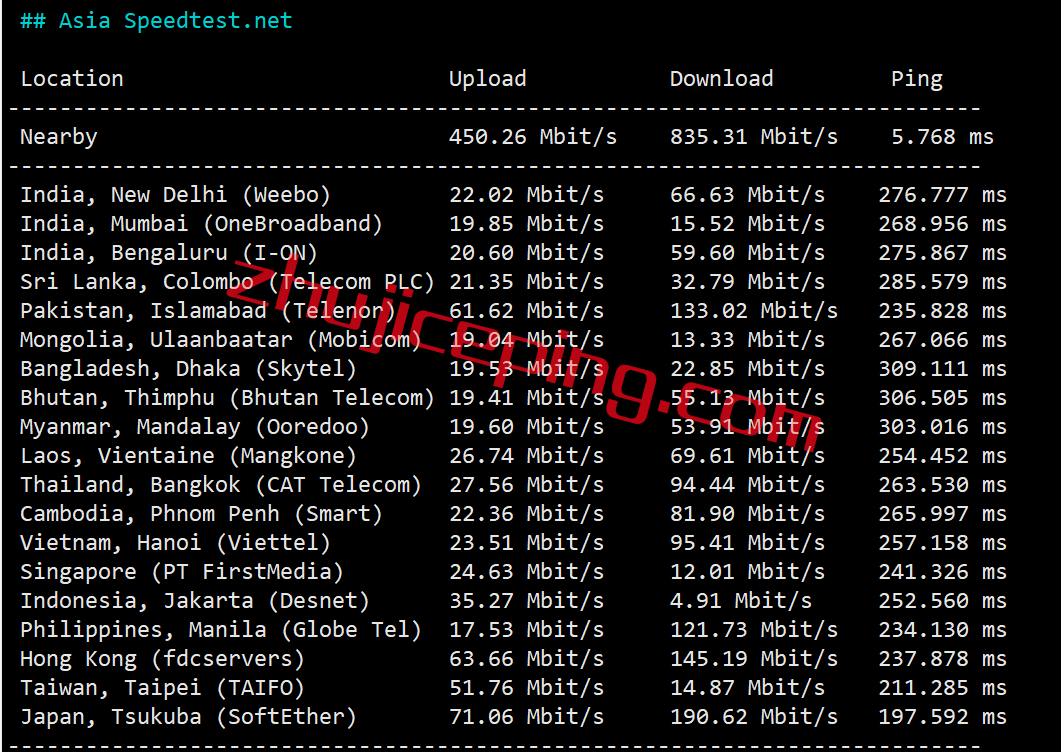Click "Singapore (PT FirstMedia)" row label
1061x752 pixels.
[182, 573]
